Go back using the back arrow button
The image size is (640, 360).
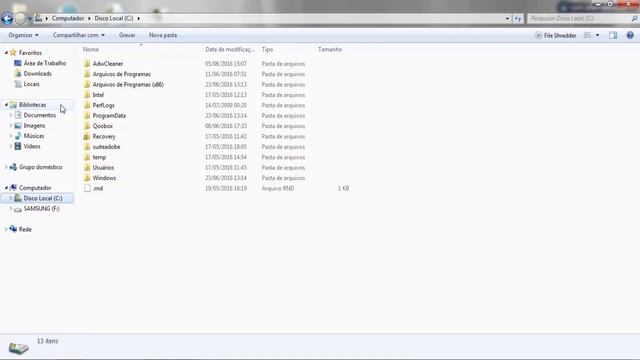coord(7,18)
